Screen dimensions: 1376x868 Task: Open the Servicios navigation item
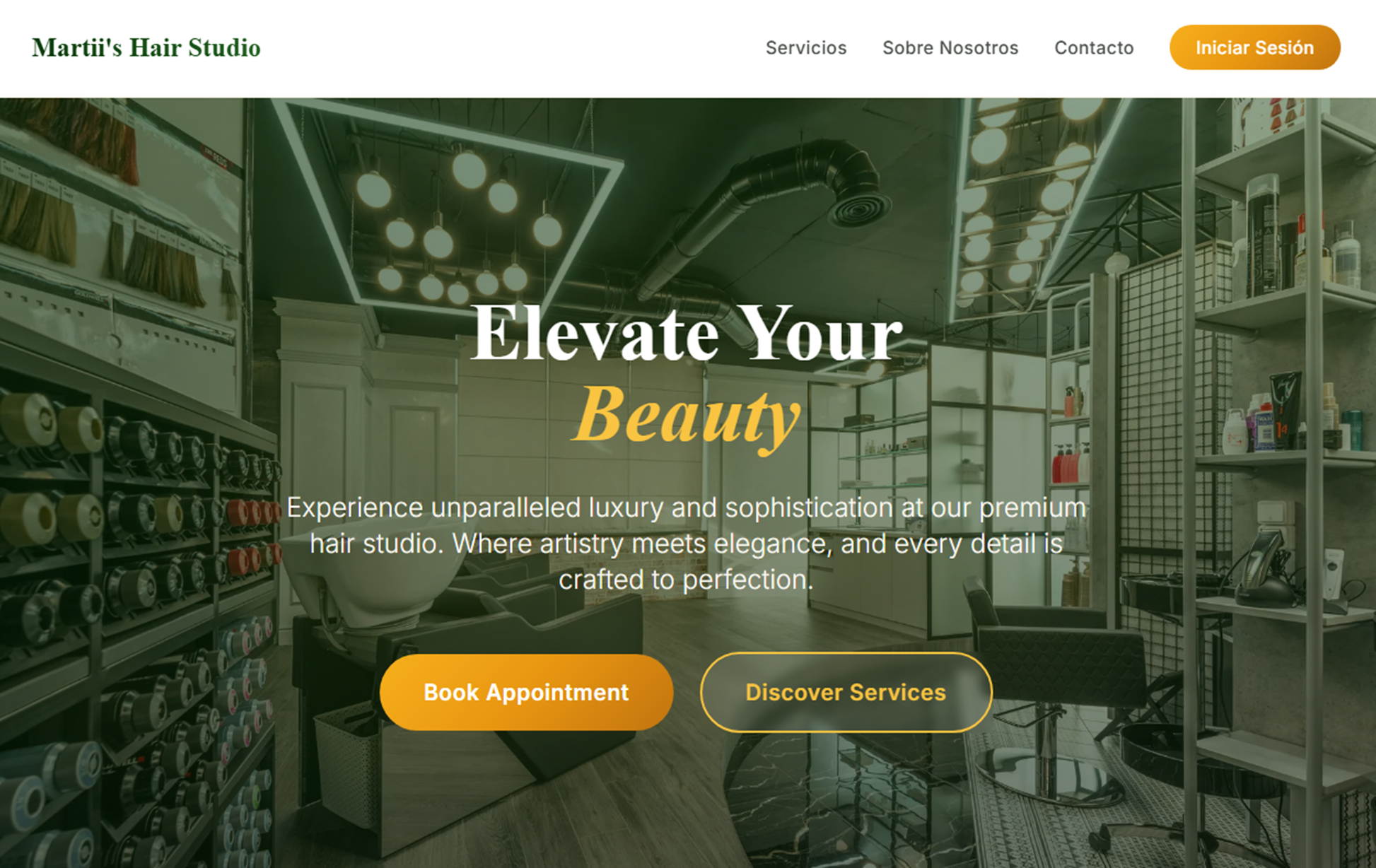(806, 47)
